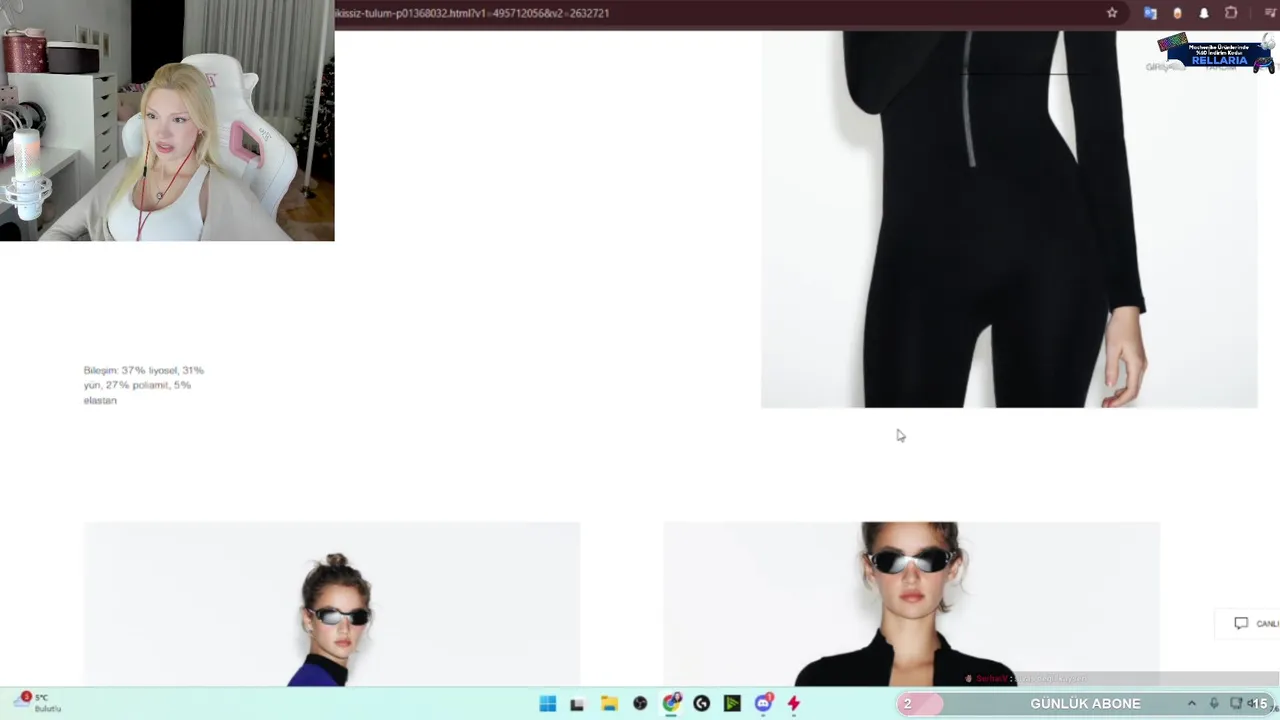Open the Task View taskbar icon
Image resolution: width=1280 pixels, height=720 pixels.
click(577, 704)
